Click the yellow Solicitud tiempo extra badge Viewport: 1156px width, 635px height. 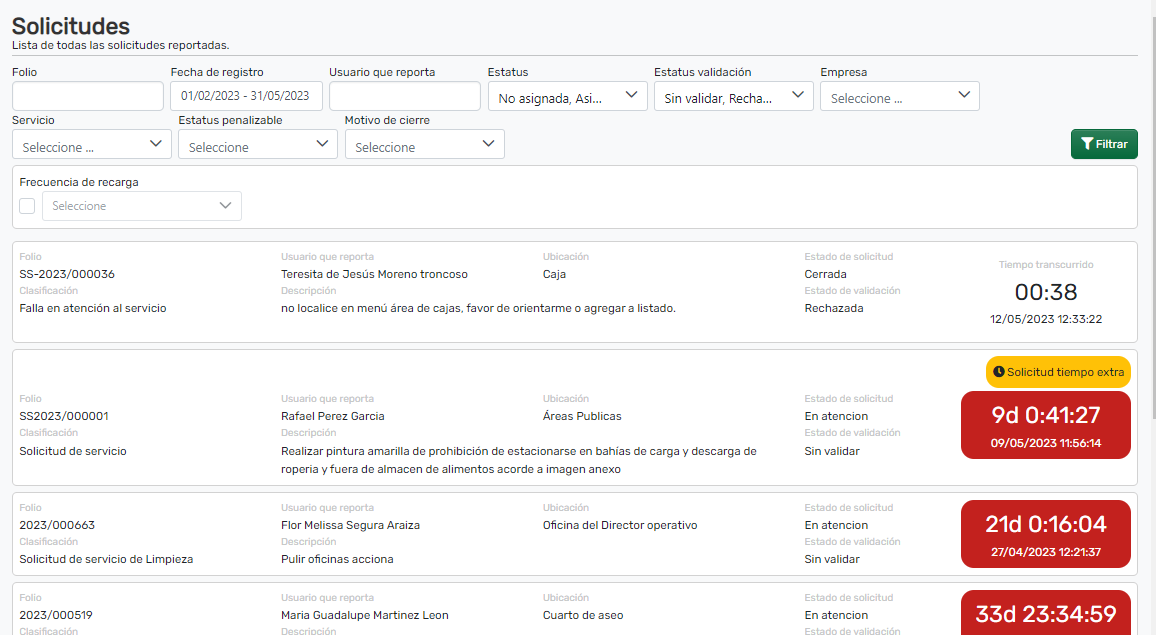[1058, 372]
